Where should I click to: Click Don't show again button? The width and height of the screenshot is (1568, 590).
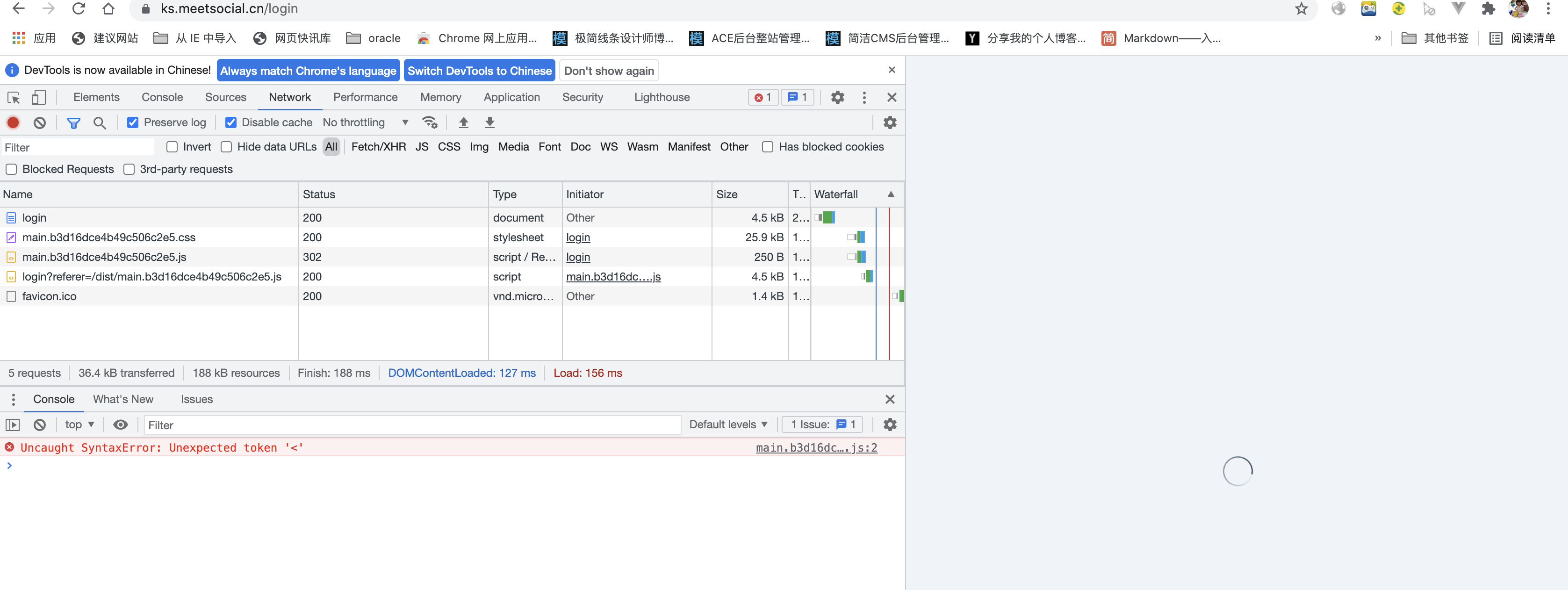click(x=609, y=71)
